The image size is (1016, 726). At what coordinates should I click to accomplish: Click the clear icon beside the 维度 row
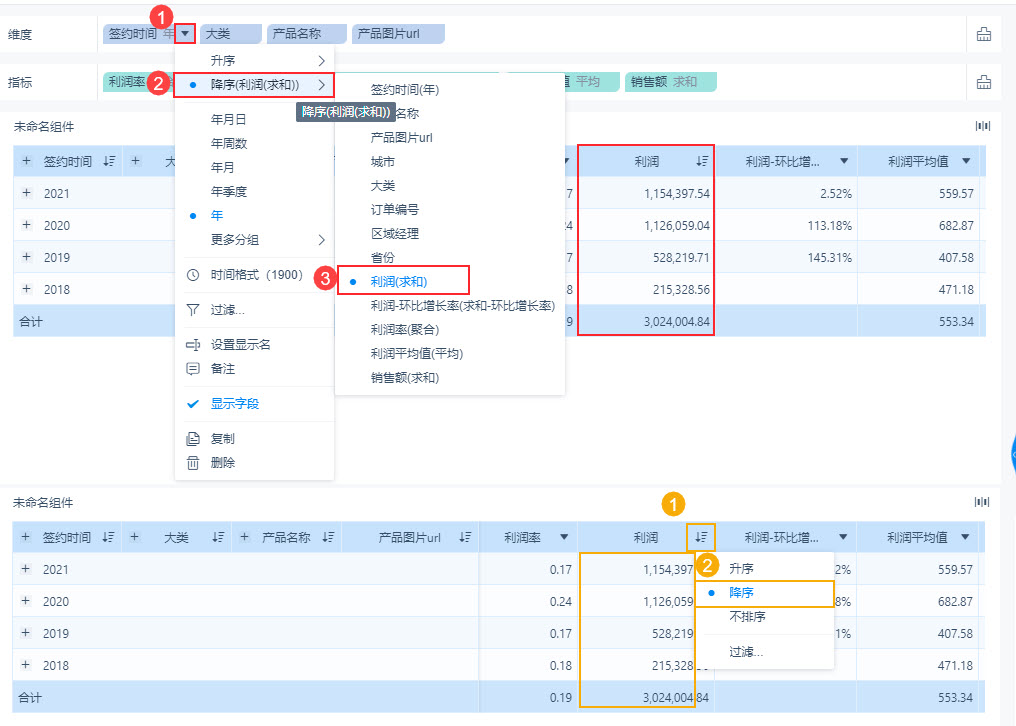(x=984, y=34)
